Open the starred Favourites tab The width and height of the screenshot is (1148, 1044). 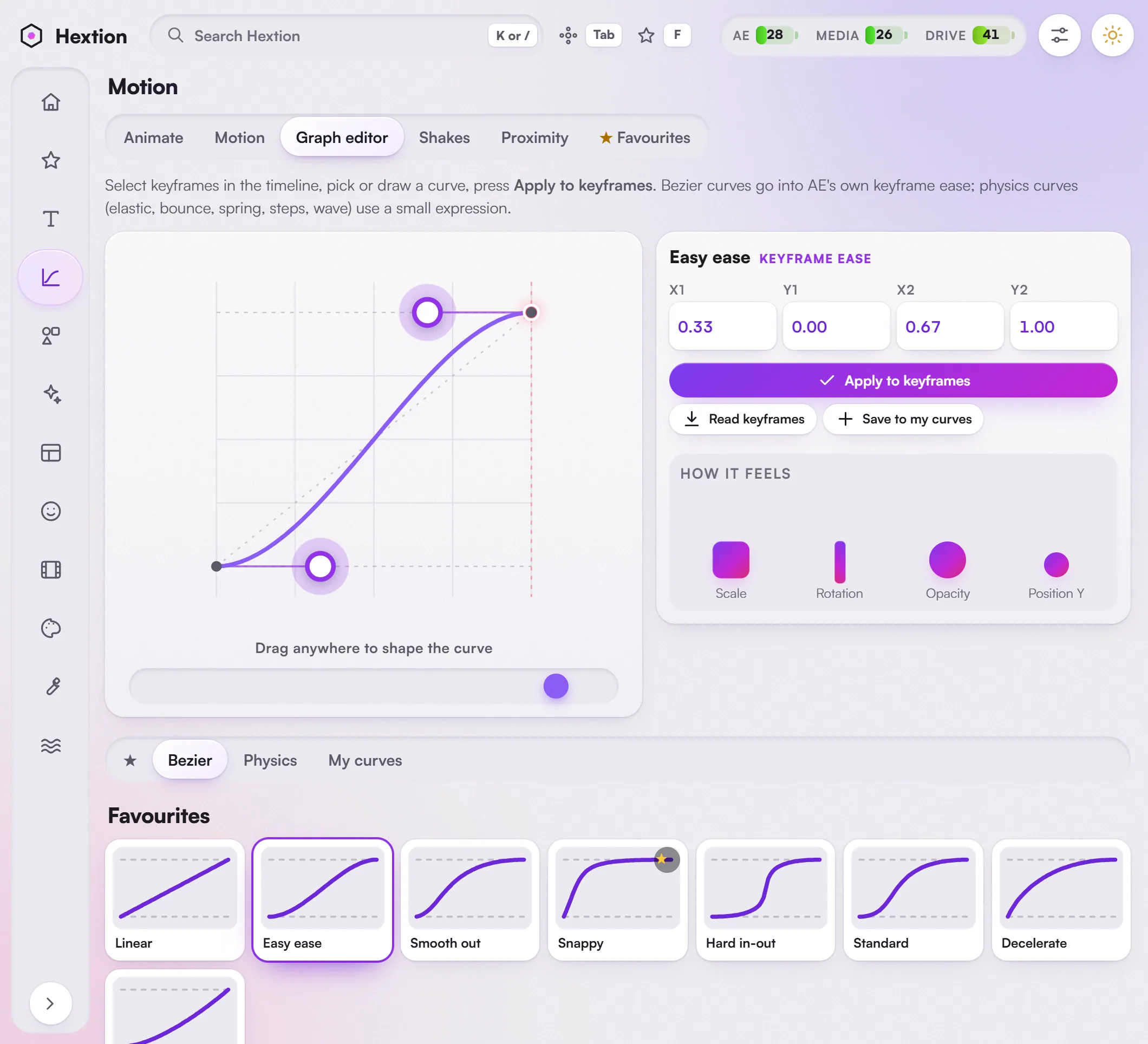(644, 137)
